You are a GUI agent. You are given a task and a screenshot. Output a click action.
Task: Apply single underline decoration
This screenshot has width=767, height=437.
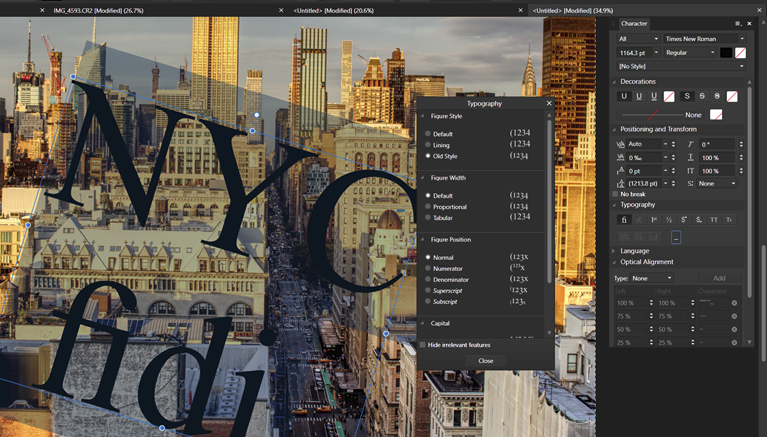[624, 96]
